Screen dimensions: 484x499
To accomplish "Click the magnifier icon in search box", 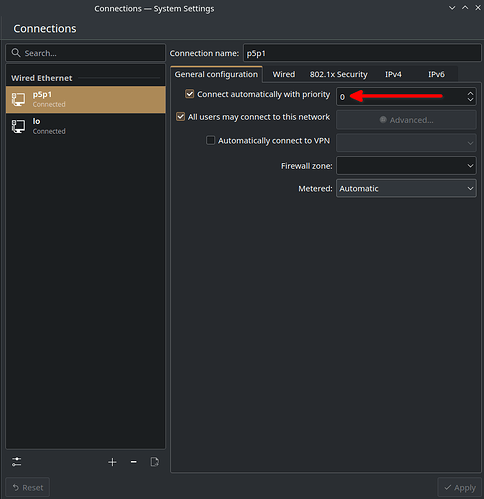I will tap(16, 53).
